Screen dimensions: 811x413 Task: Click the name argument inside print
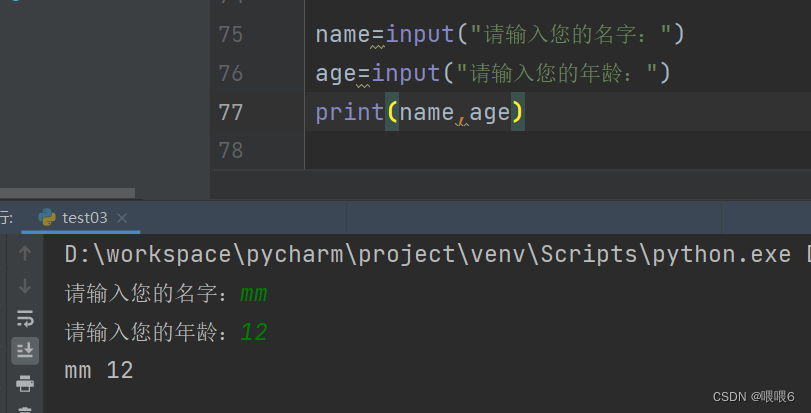coord(426,112)
